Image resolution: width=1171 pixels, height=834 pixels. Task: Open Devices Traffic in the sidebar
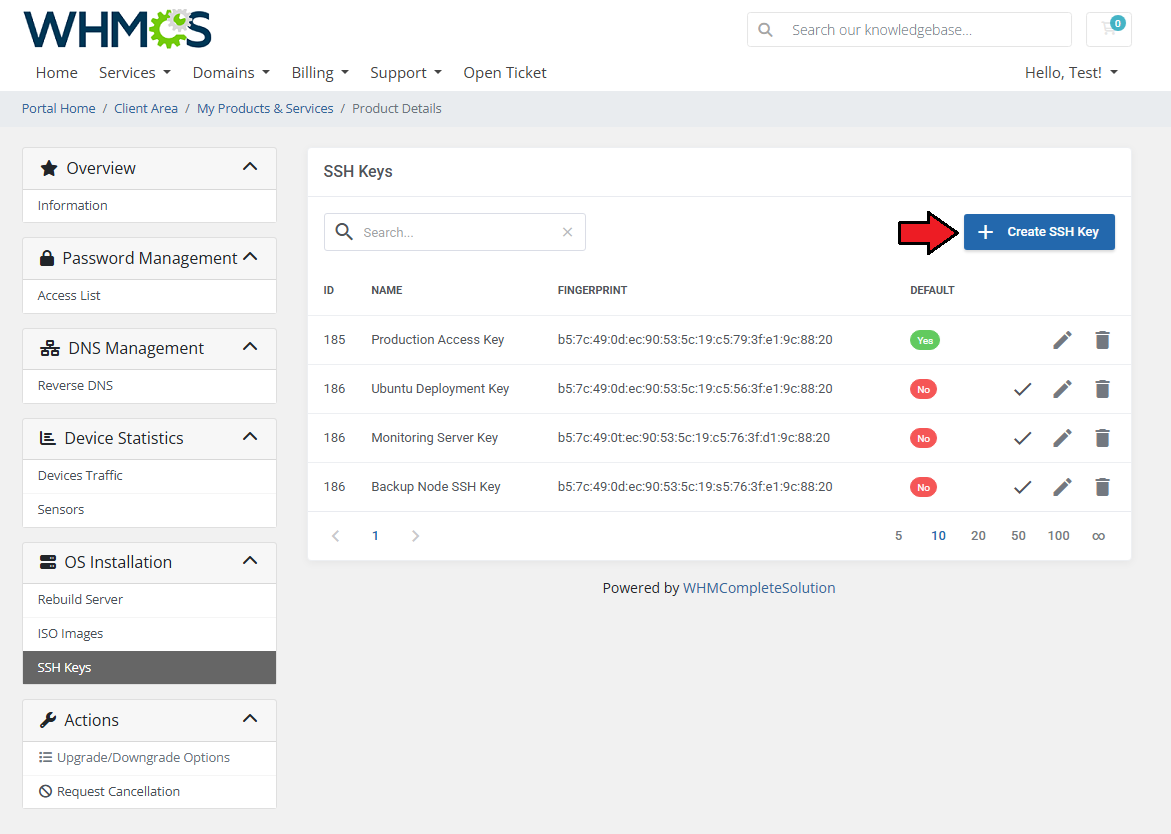click(149, 476)
